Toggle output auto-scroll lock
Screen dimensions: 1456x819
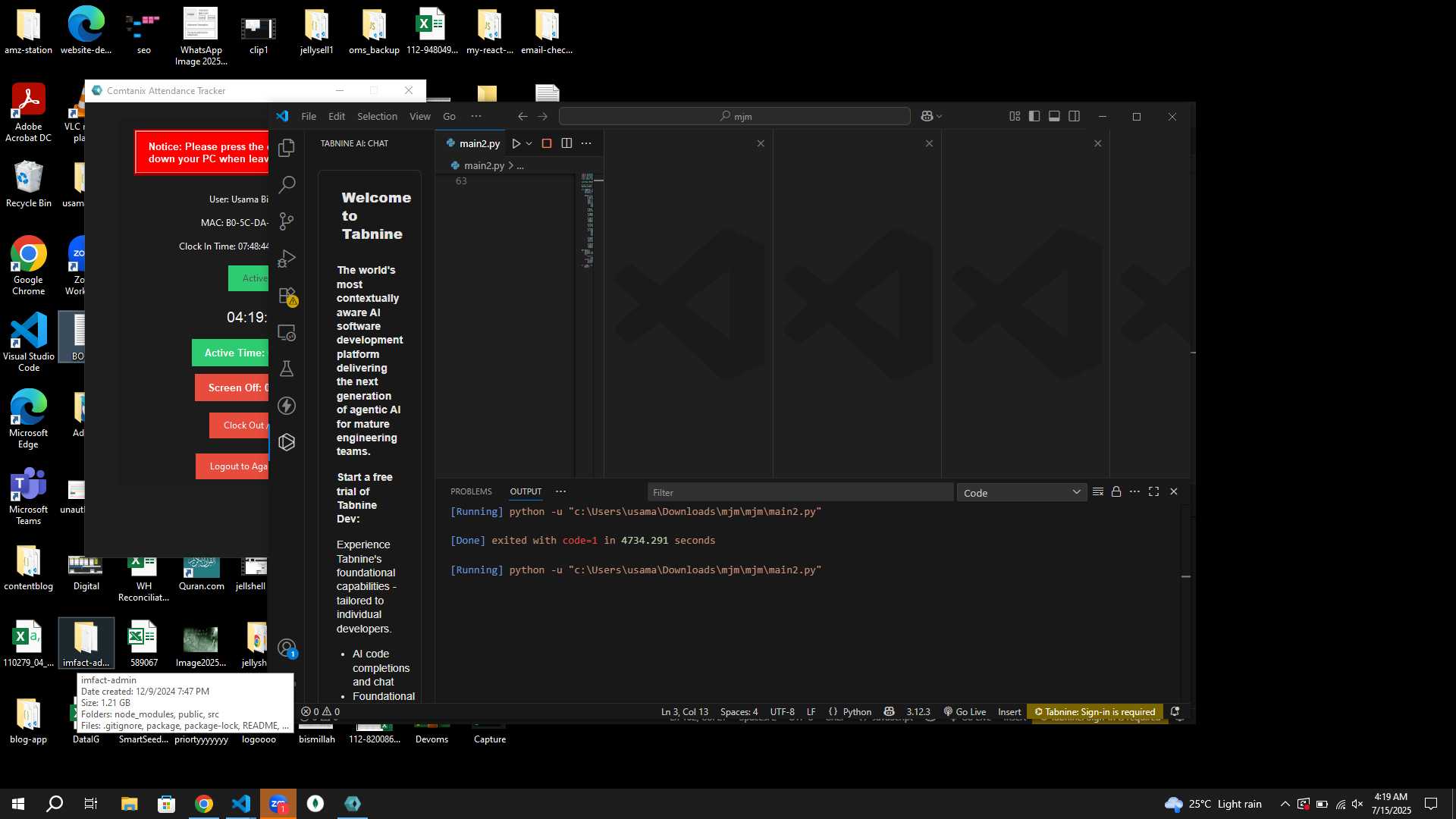point(1116,491)
